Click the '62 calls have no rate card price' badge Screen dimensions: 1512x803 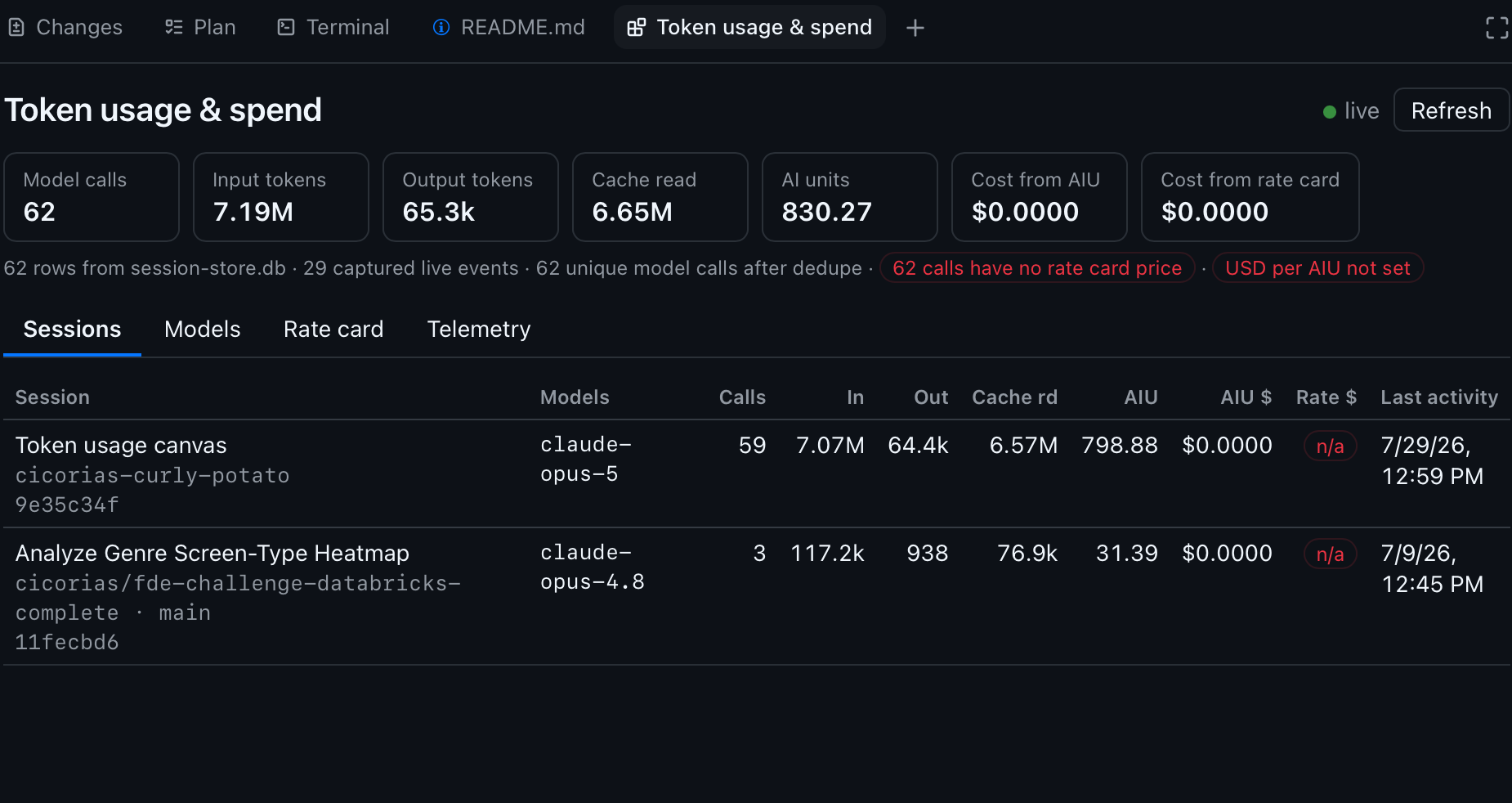tap(1037, 268)
